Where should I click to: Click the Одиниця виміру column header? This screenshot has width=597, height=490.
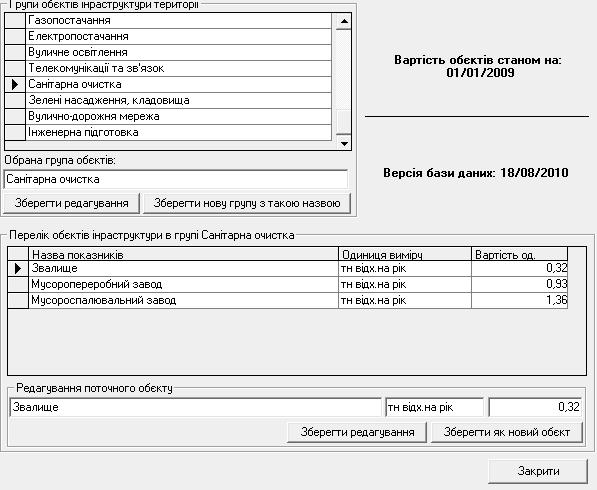[x=405, y=254]
